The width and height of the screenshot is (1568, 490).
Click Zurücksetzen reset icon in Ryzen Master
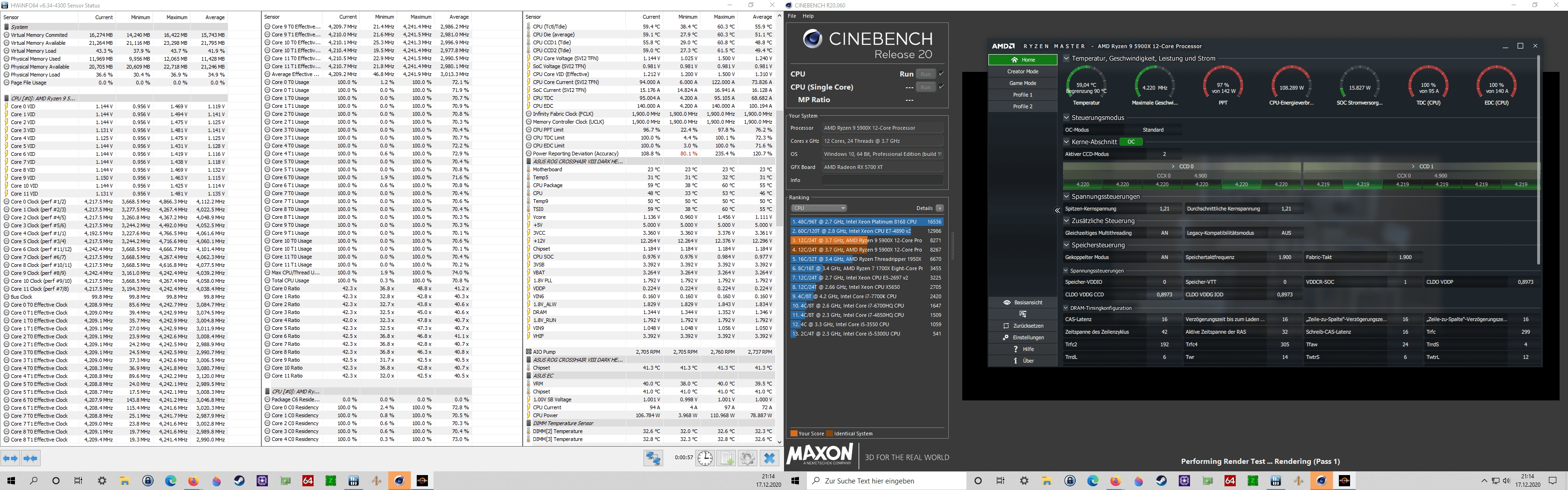point(1006,326)
